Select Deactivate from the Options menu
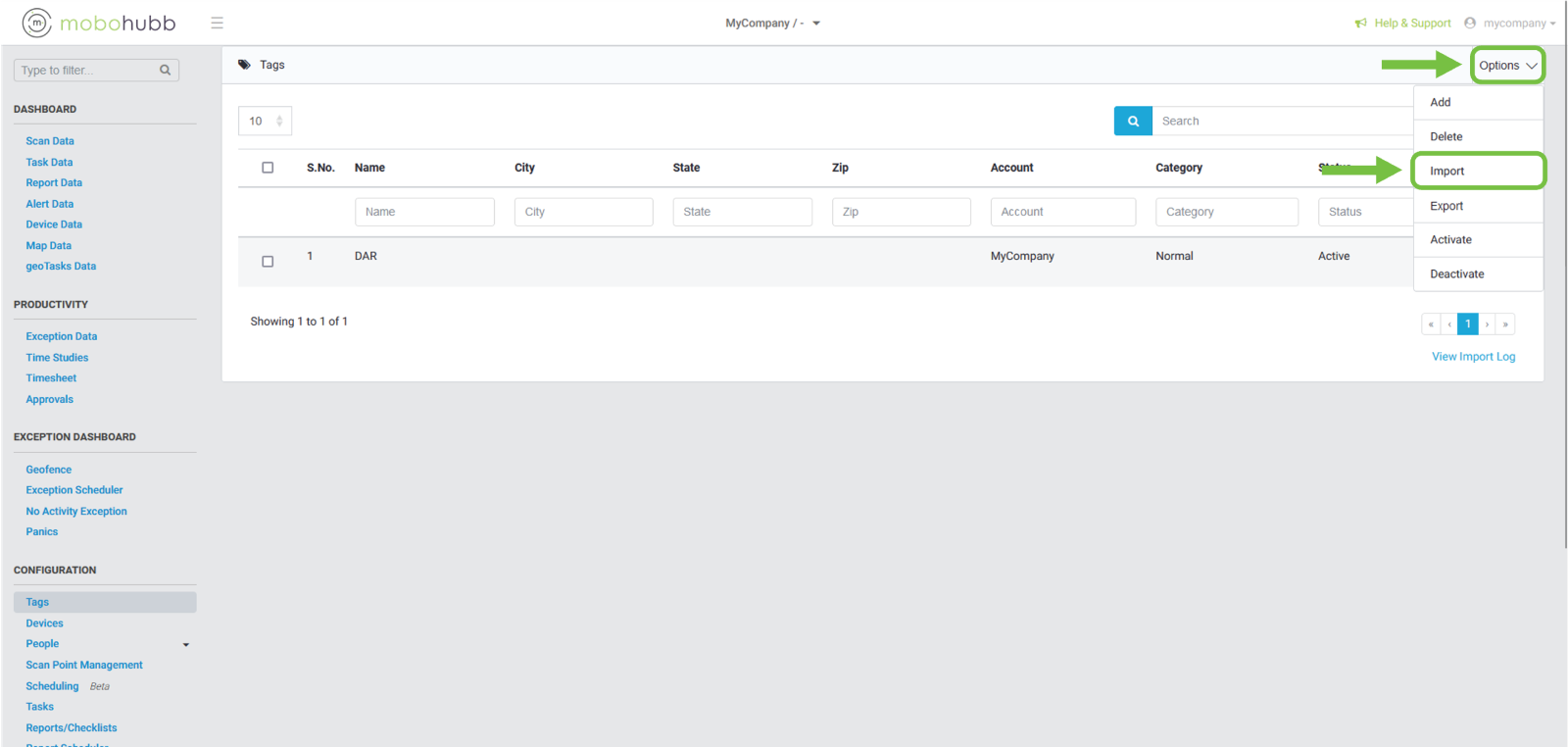Viewport: 1568px width, 747px height. (1456, 274)
